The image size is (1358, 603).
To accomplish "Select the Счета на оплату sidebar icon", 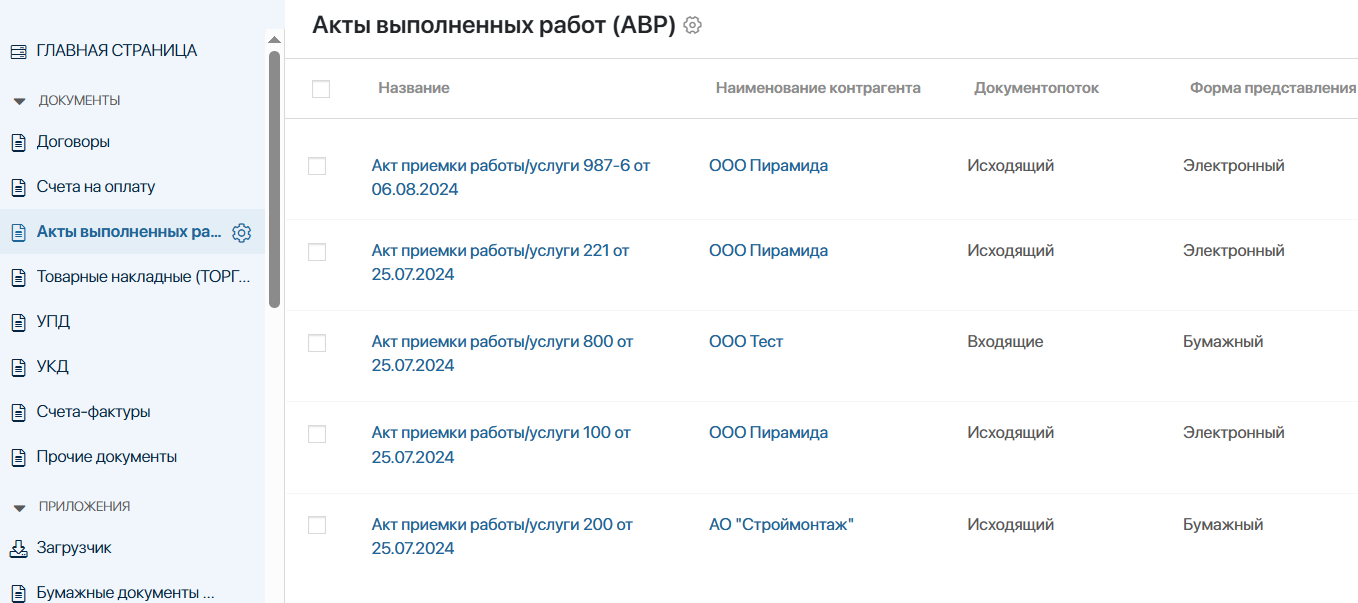I will click(16, 186).
